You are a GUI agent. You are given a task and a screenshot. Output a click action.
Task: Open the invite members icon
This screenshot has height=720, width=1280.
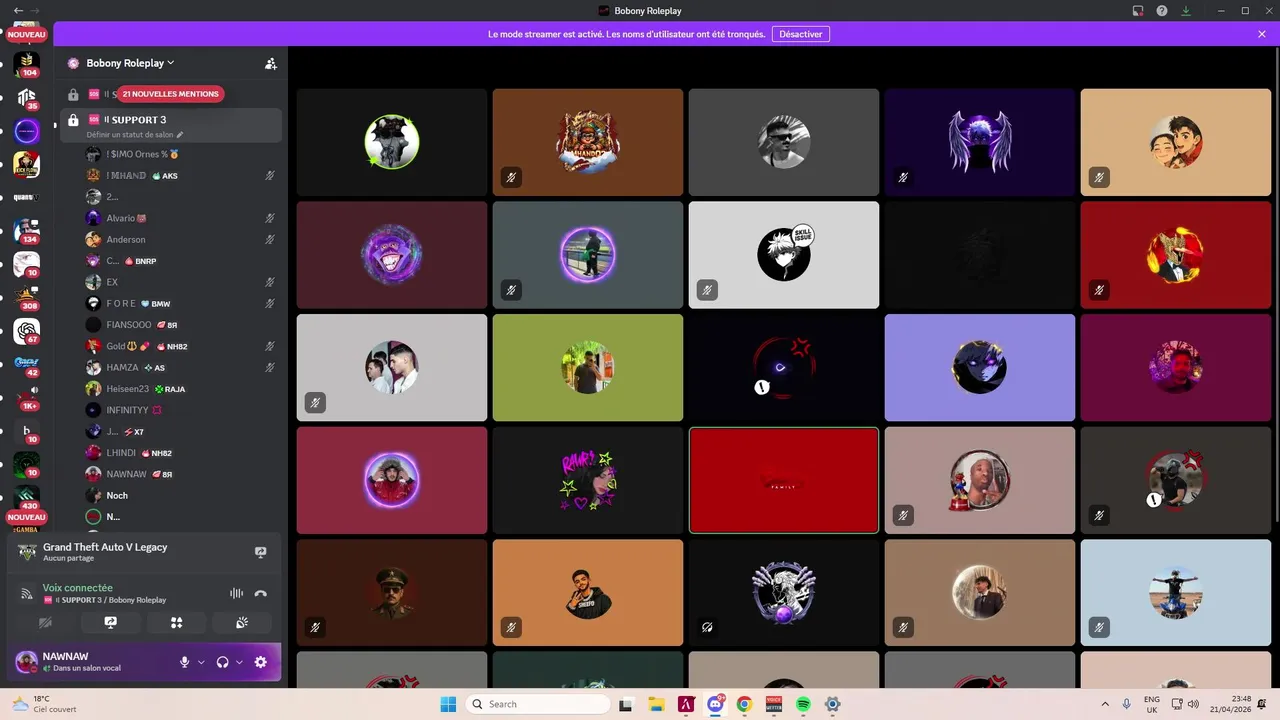270,63
